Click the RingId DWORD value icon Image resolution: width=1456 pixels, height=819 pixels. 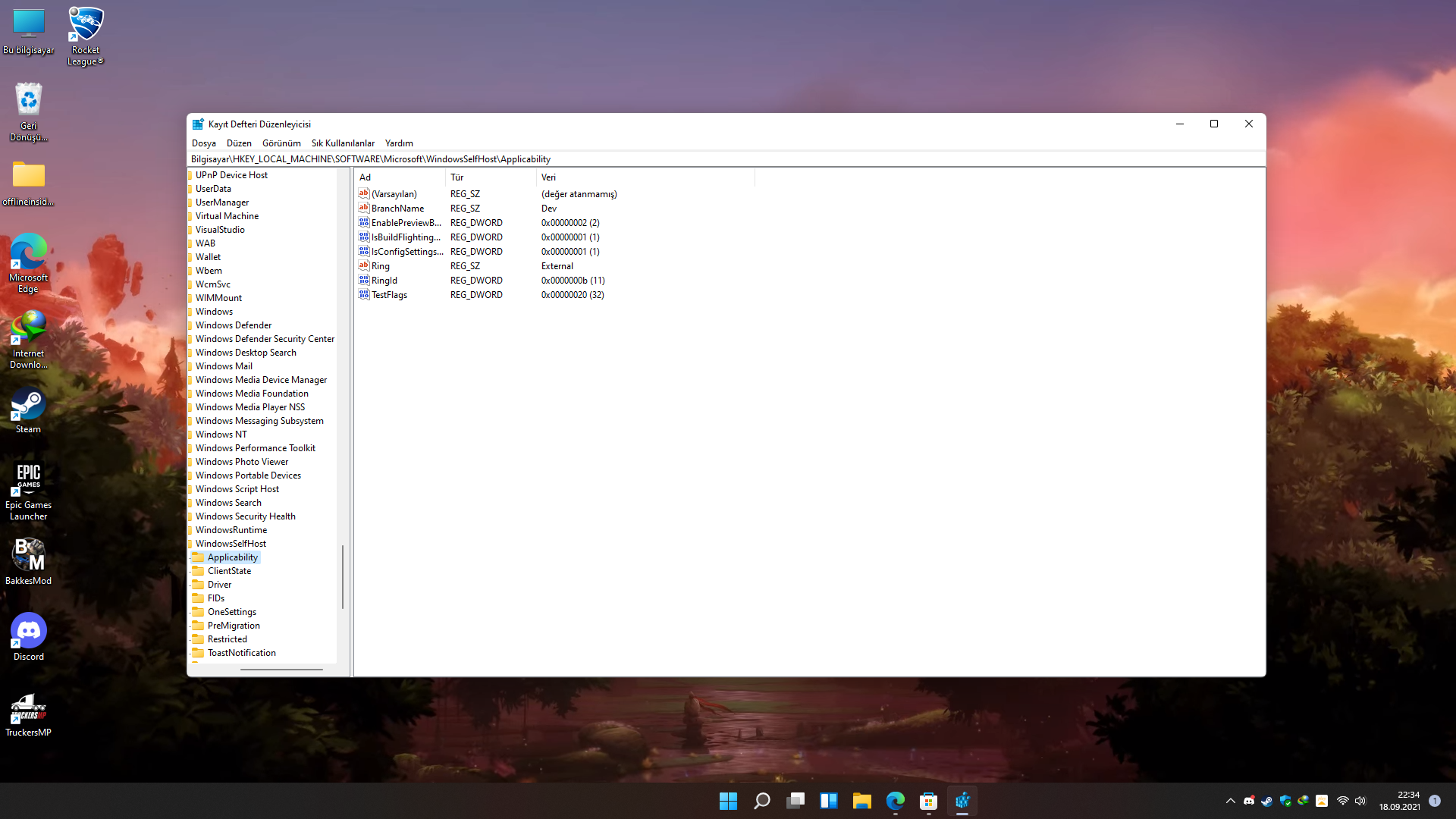click(x=363, y=281)
